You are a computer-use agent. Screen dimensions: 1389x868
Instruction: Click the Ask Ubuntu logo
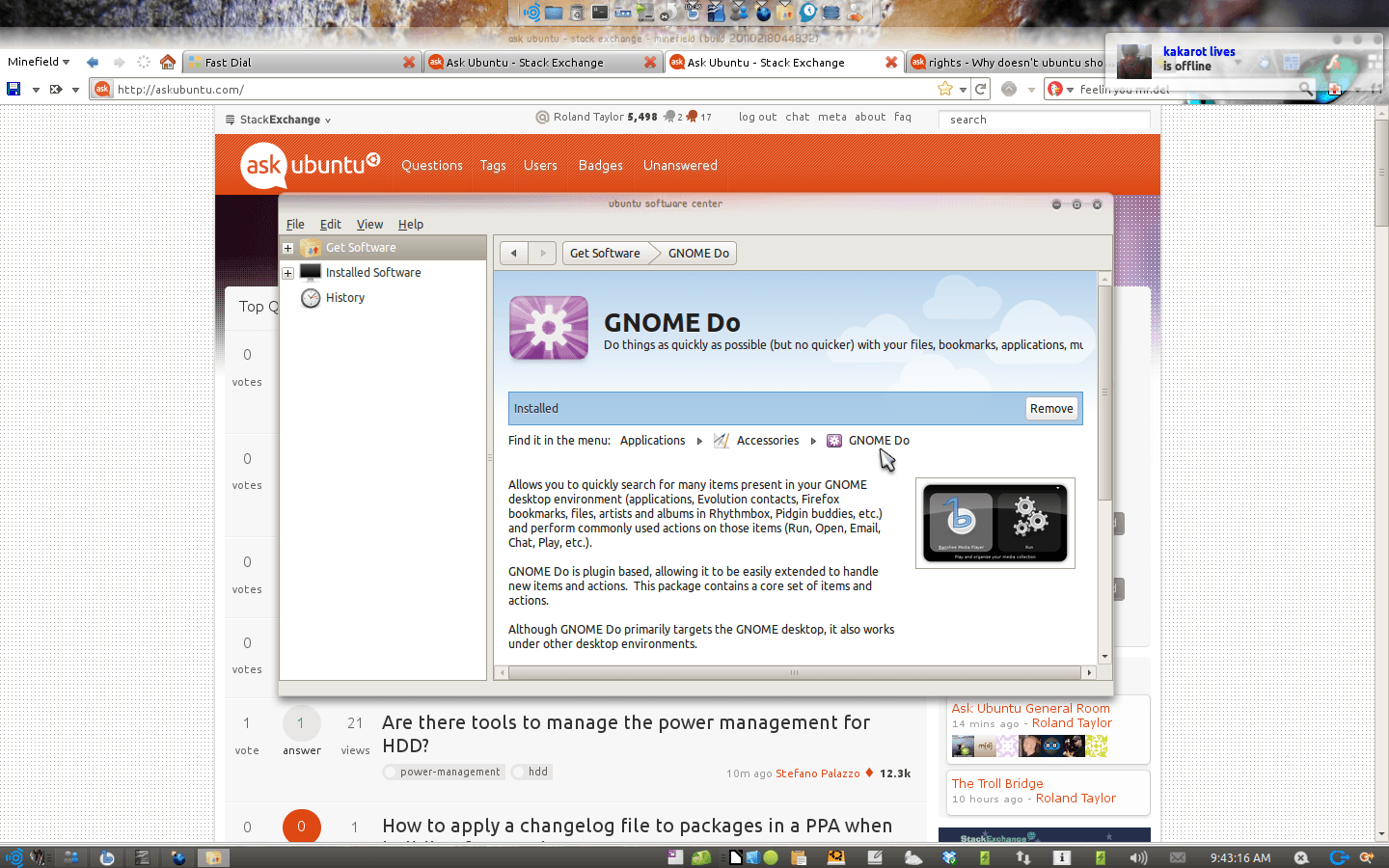click(311, 165)
